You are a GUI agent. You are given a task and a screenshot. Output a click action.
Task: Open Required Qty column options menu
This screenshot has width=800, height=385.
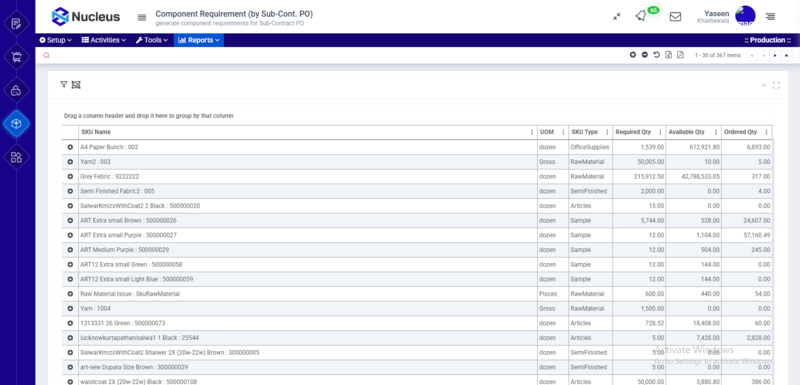pyautogui.click(x=660, y=132)
